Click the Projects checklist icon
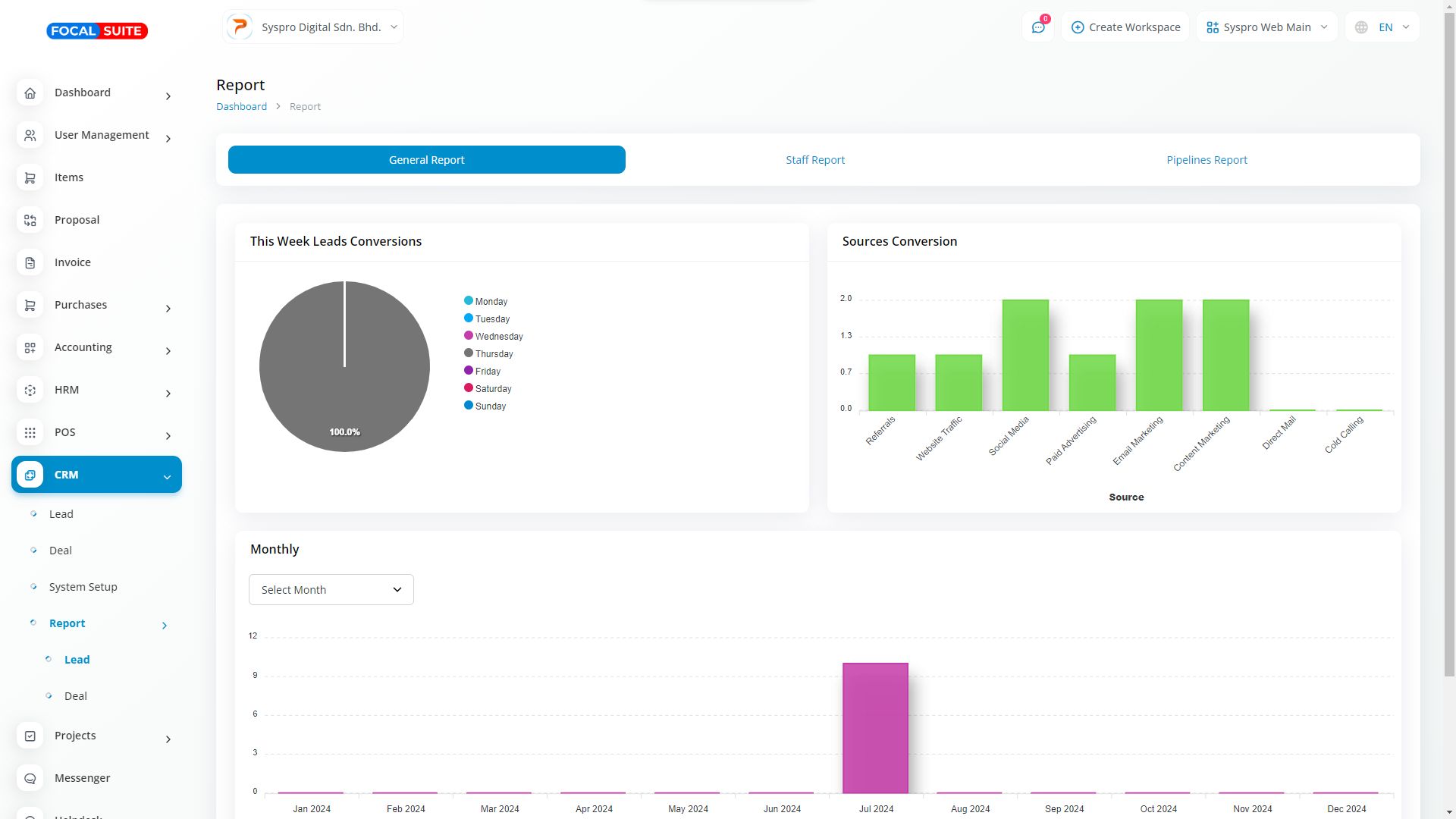 [30, 736]
